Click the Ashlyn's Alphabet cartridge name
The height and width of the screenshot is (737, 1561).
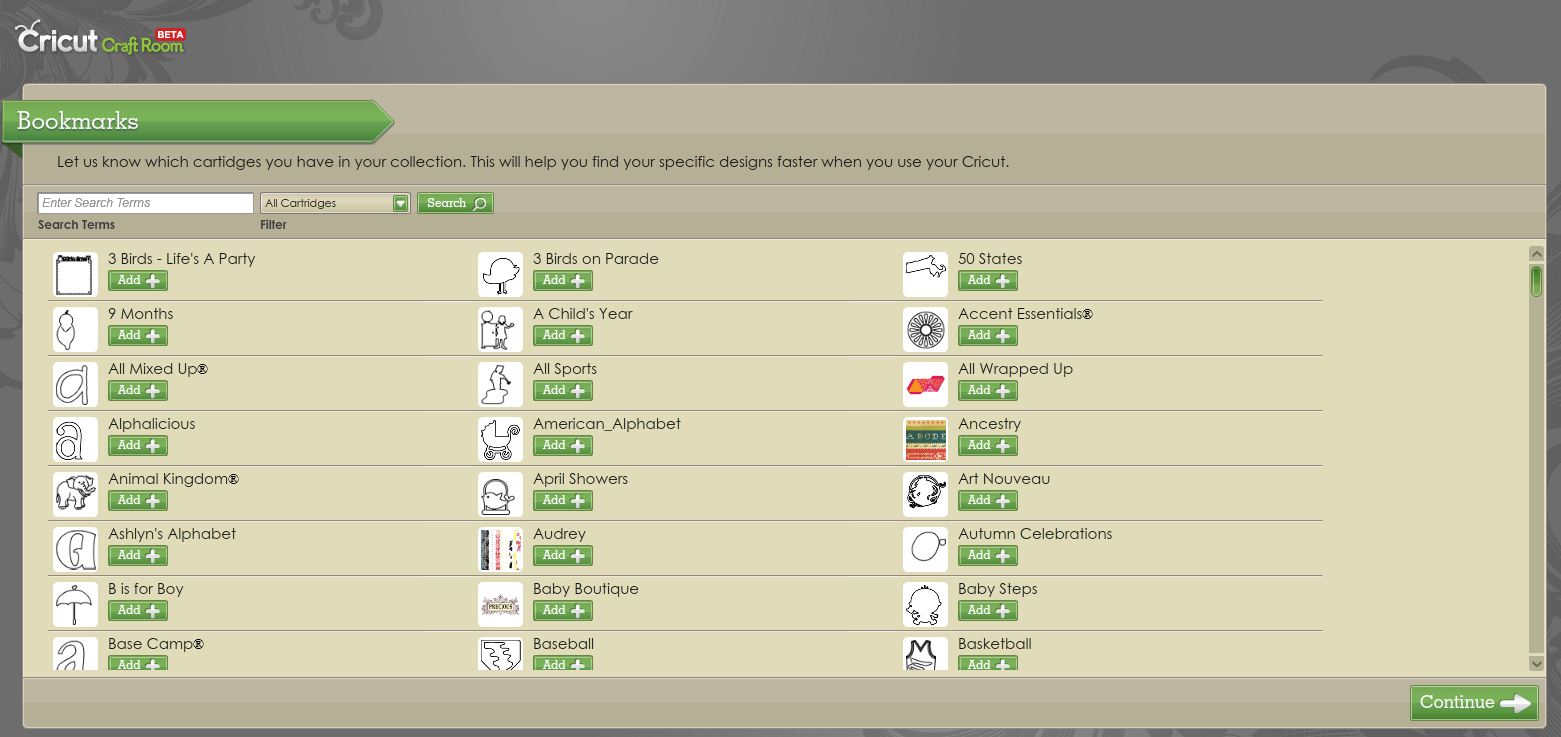point(172,534)
